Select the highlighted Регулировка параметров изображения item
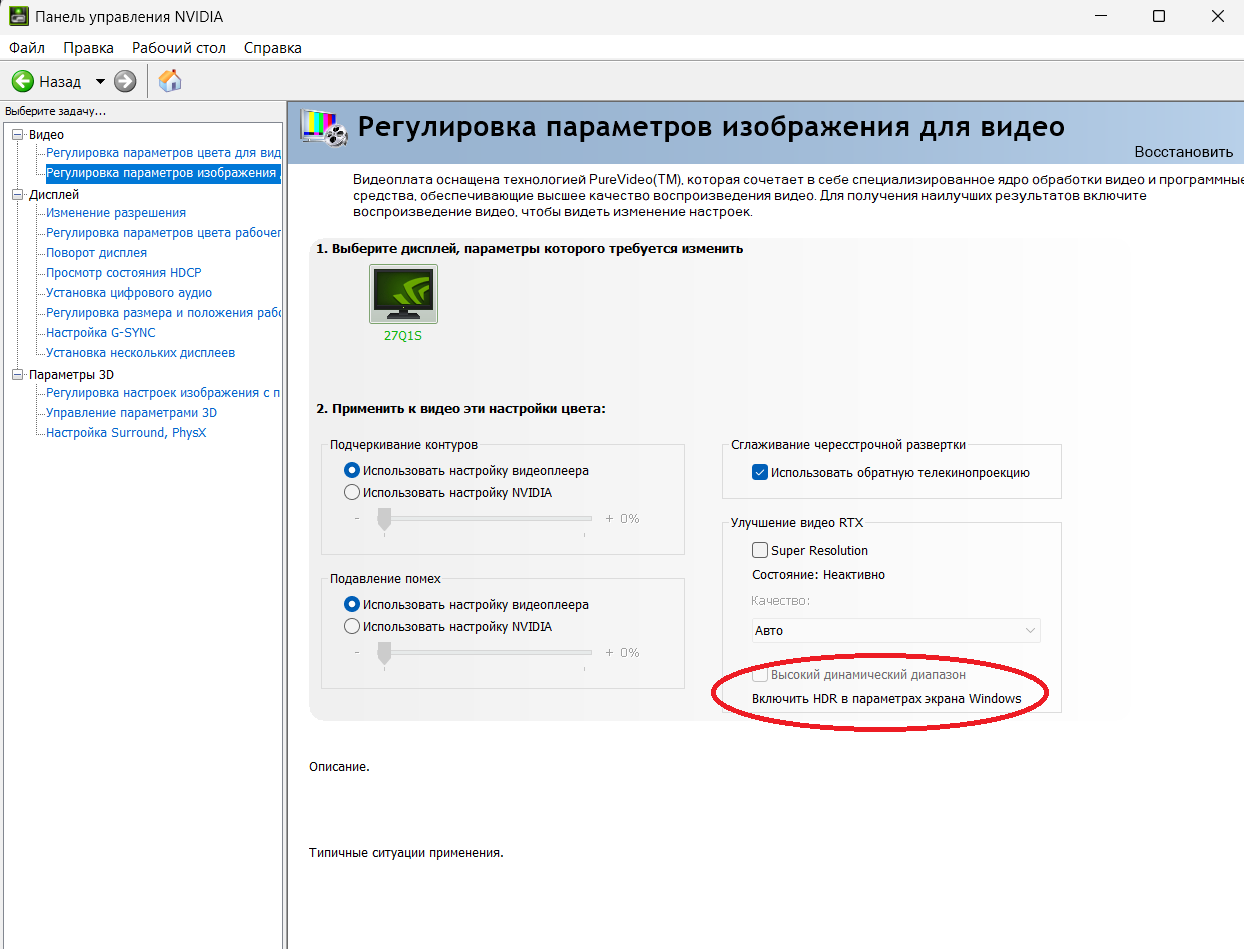 click(x=164, y=173)
